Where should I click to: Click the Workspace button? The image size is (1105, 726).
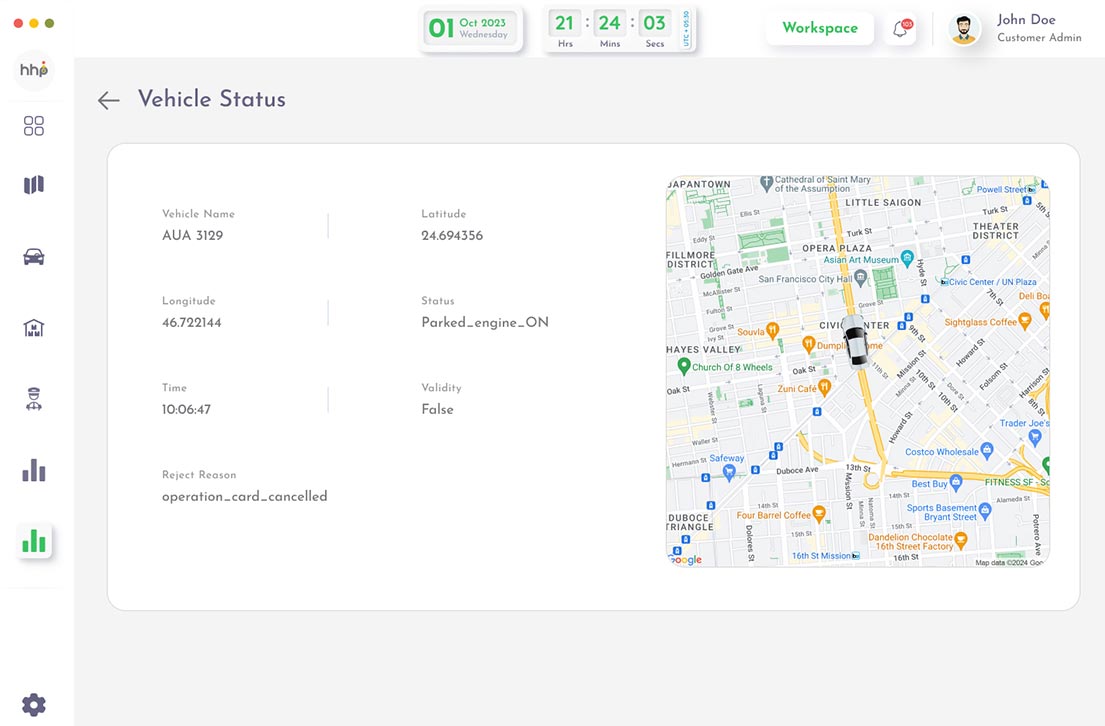click(x=819, y=29)
